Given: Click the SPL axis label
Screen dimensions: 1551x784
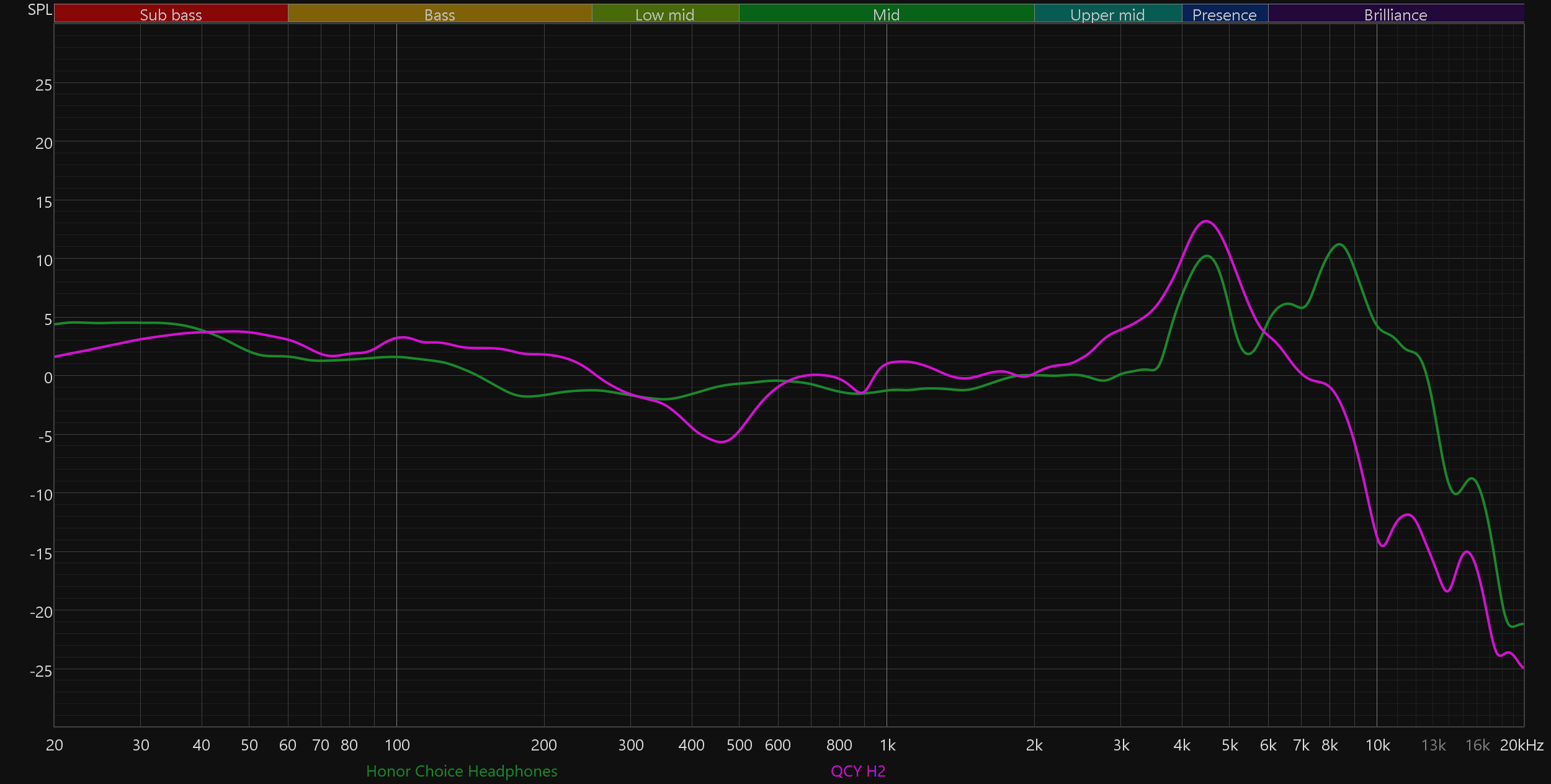Looking at the screenshot, I should (40, 10).
